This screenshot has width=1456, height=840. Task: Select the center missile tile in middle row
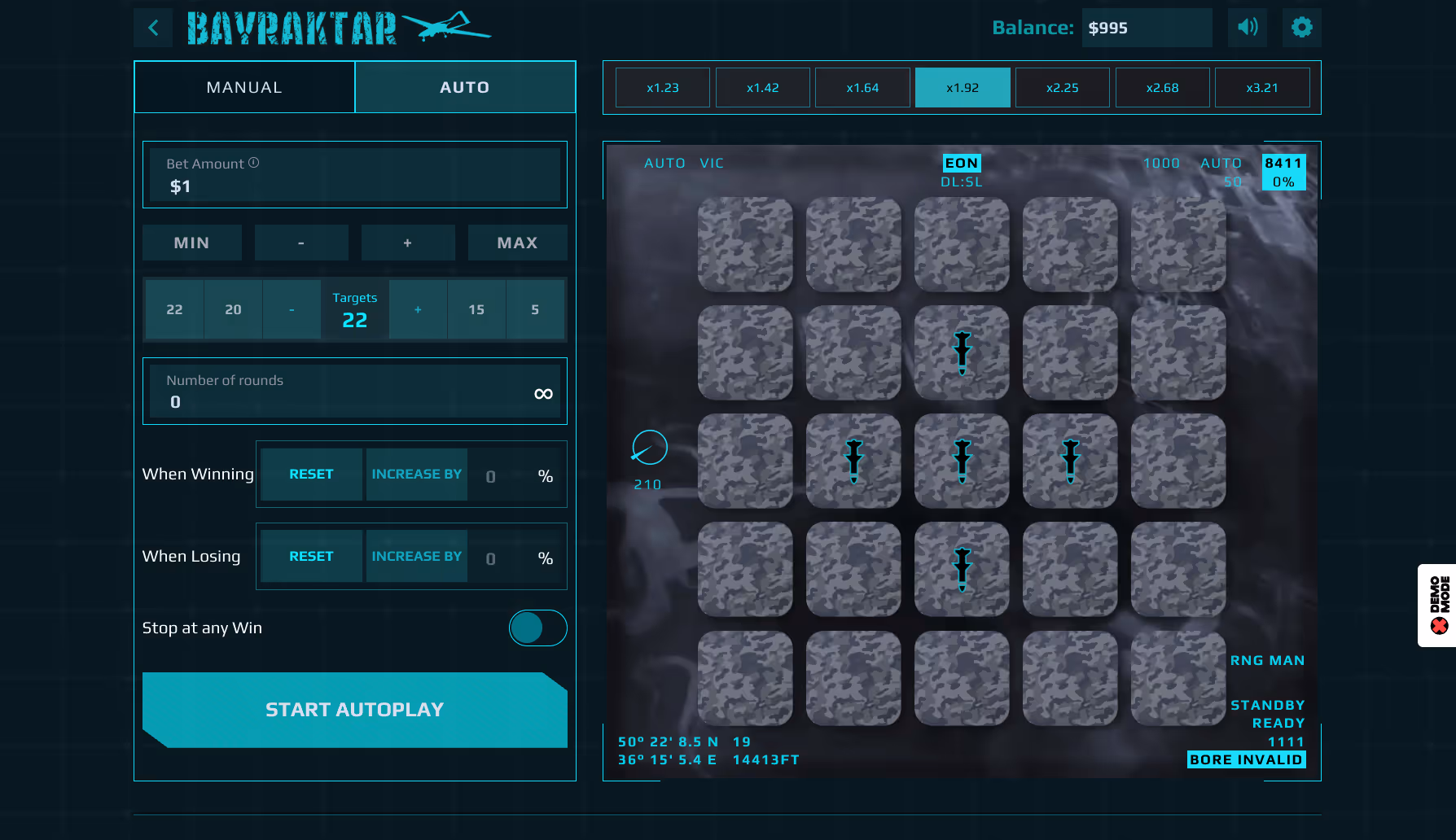[962, 461]
